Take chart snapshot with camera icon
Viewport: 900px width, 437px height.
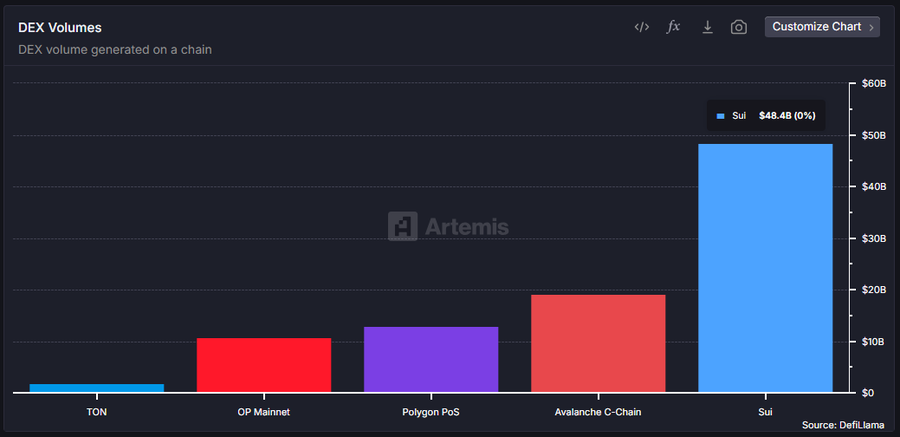click(739, 27)
